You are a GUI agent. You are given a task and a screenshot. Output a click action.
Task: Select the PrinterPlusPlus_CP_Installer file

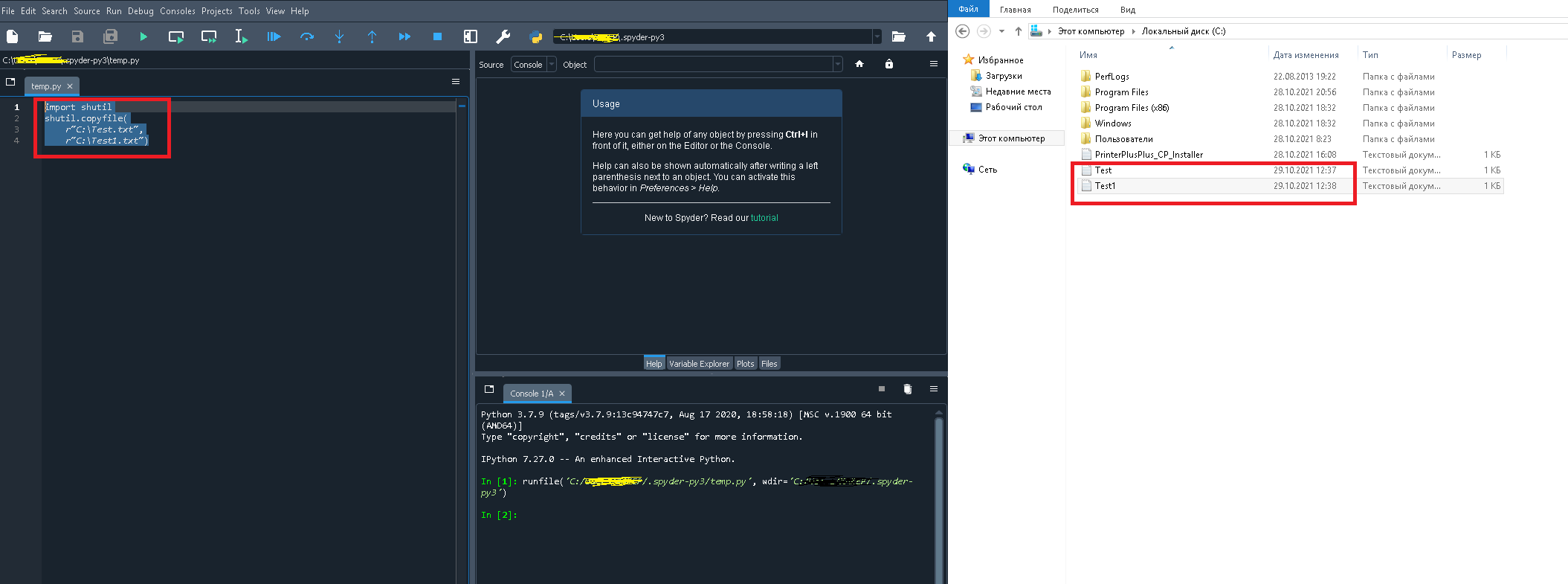click(x=1149, y=155)
